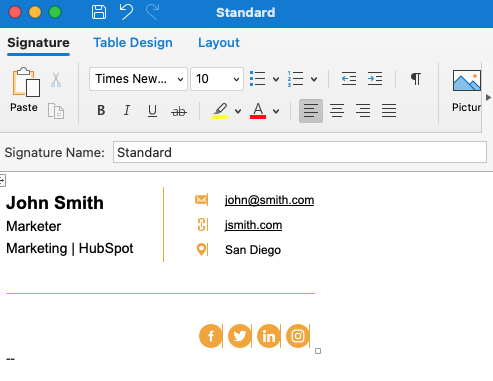The height and width of the screenshot is (381, 493).
Task: Insert a bulleted list
Action: click(x=257, y=79)
